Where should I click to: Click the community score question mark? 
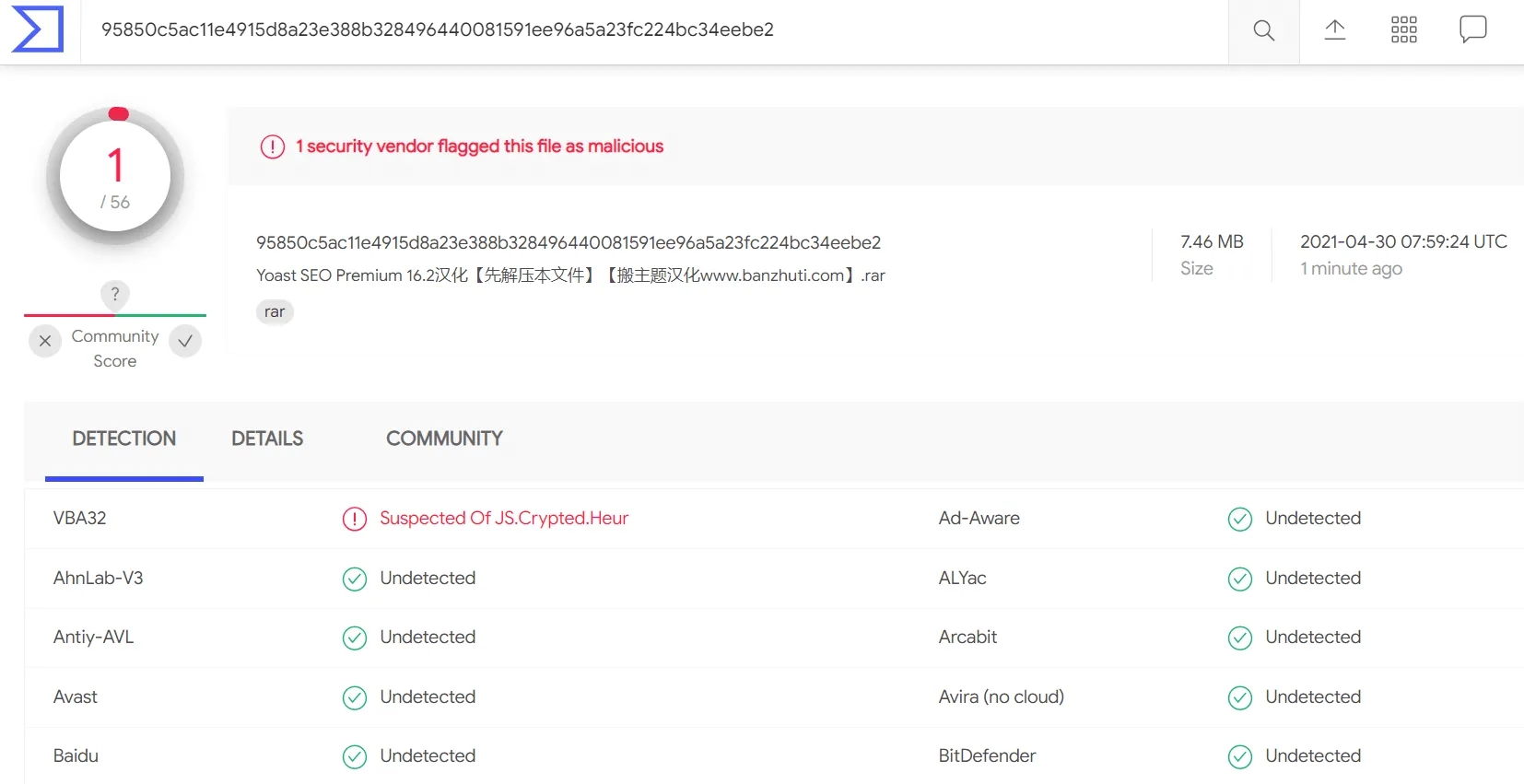(115, 294)
